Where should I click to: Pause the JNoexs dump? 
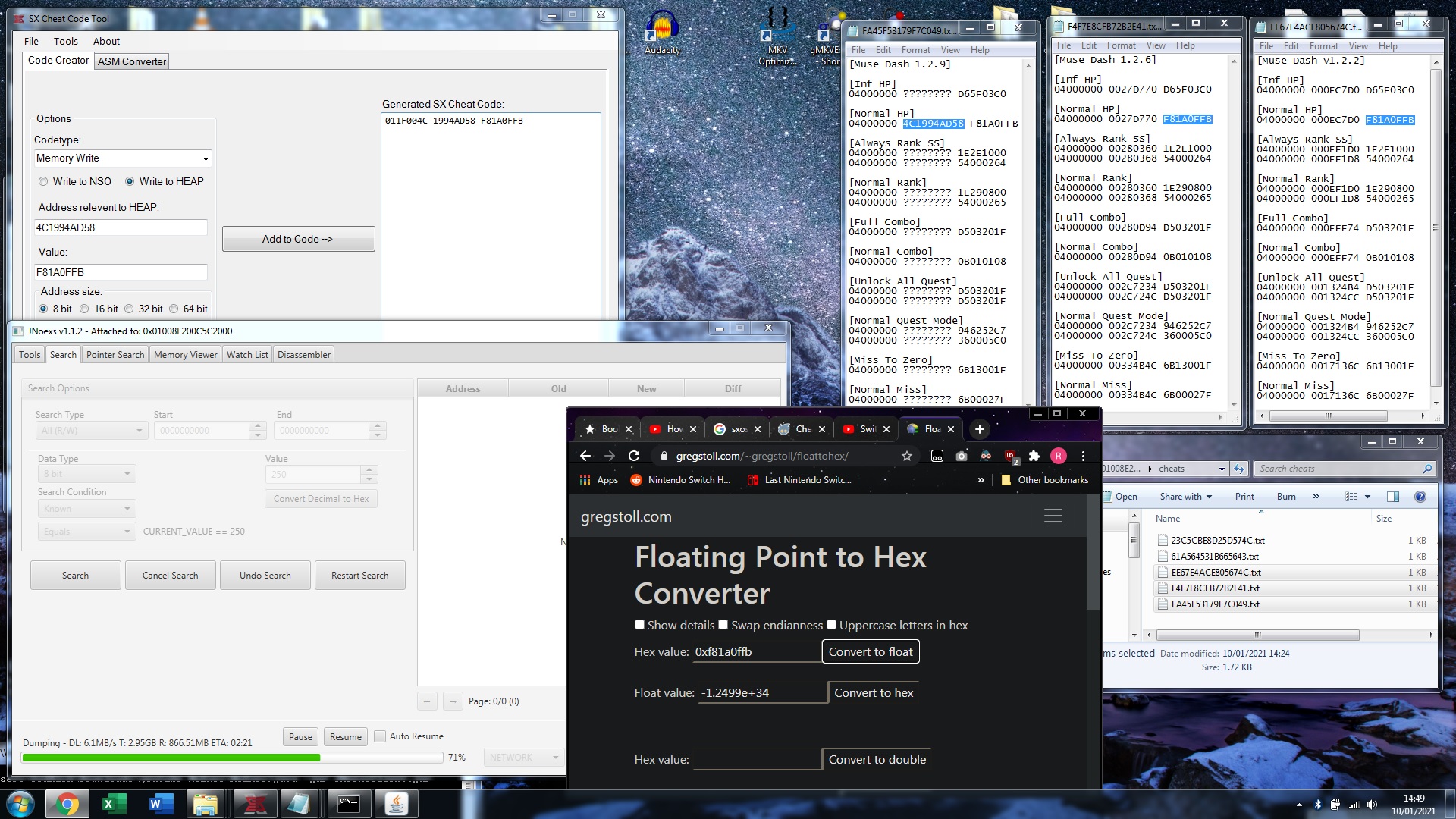(300, 737)
